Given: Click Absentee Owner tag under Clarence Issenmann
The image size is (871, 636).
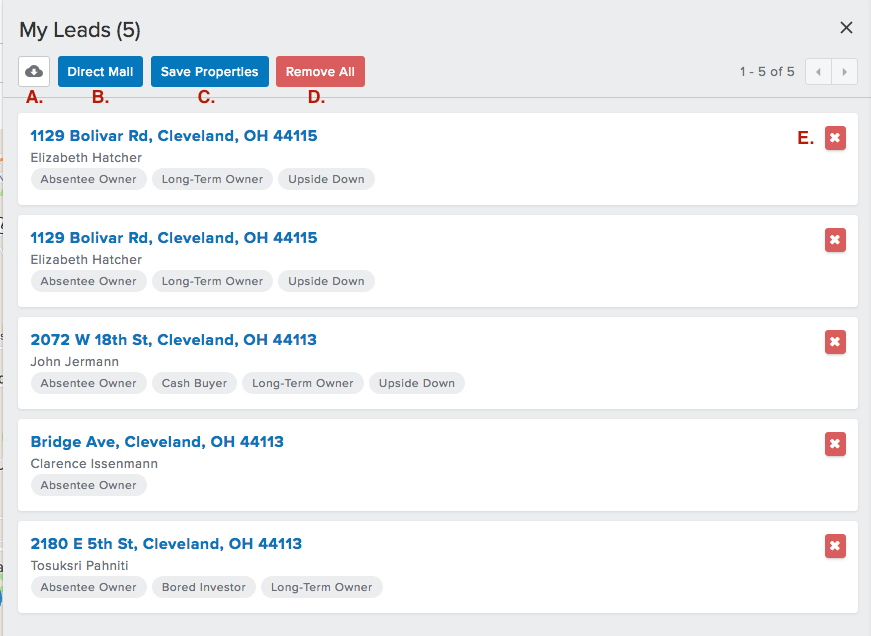Looking at the screenshot, I should coord(88,485).
